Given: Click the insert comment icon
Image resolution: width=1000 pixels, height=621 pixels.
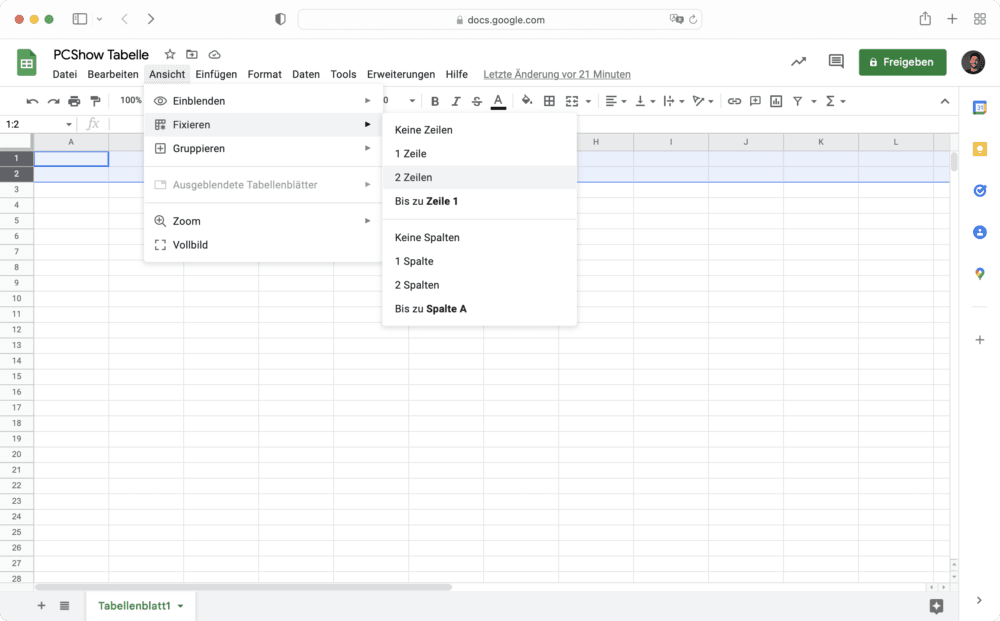Looking at the screenshot, I should (755, 101).
